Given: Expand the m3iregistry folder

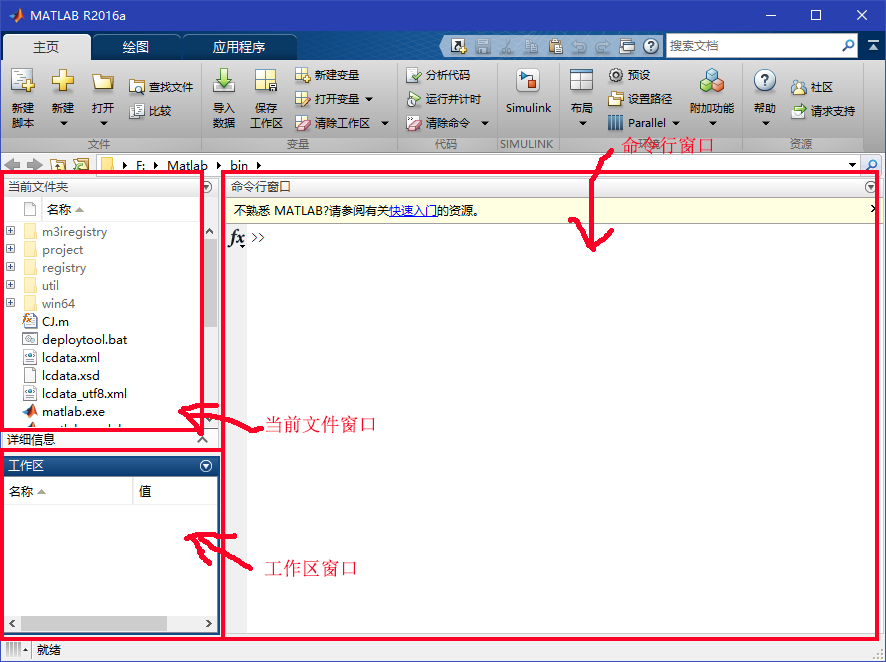Looking at the screenshot, I should click(11, 231).
